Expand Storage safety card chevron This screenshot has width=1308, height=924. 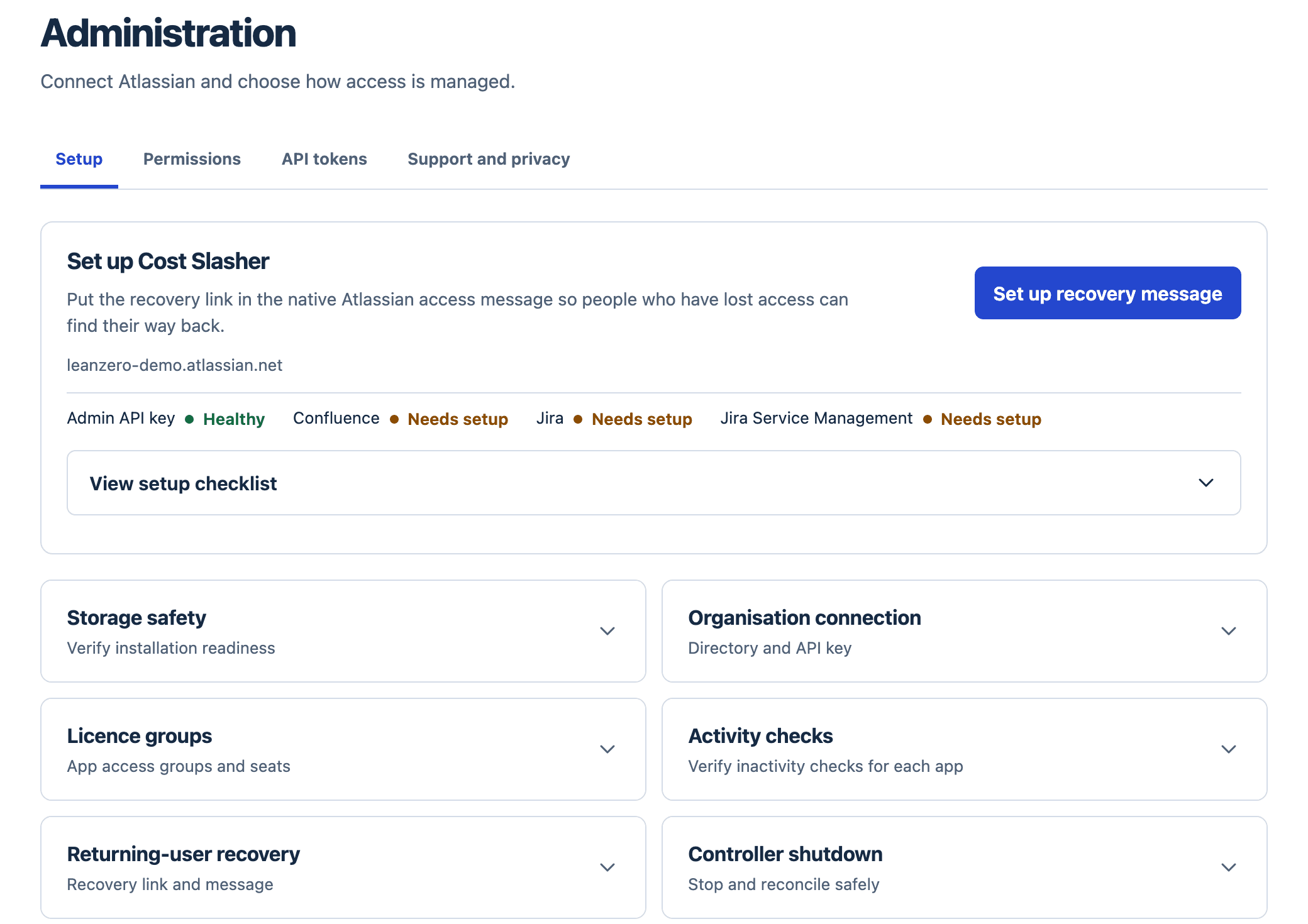point(607,631)
